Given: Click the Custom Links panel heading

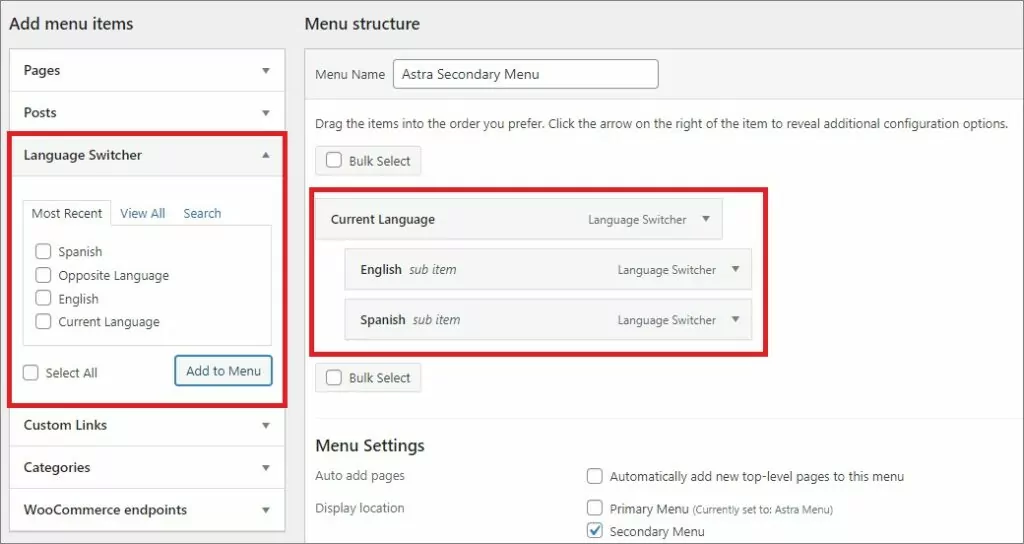Looking at the screenshot, I should [x=65, y=425].
